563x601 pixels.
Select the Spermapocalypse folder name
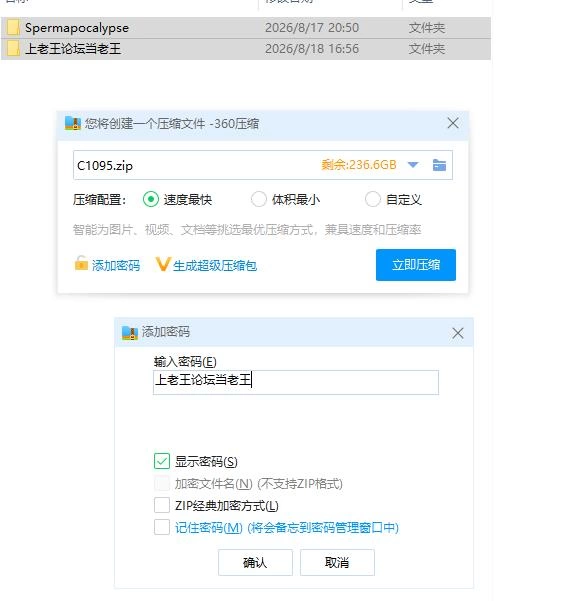point(77,28)
